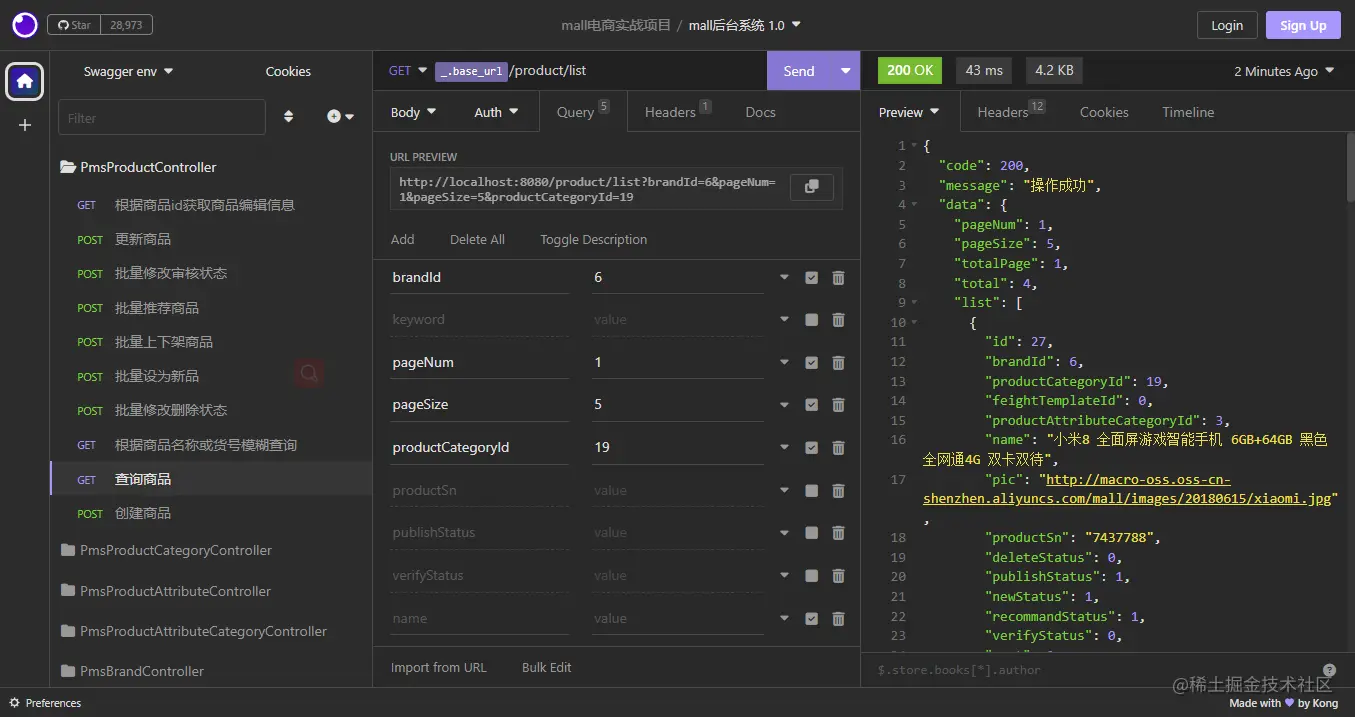Delete the productSn parameter row

[838, 491]
